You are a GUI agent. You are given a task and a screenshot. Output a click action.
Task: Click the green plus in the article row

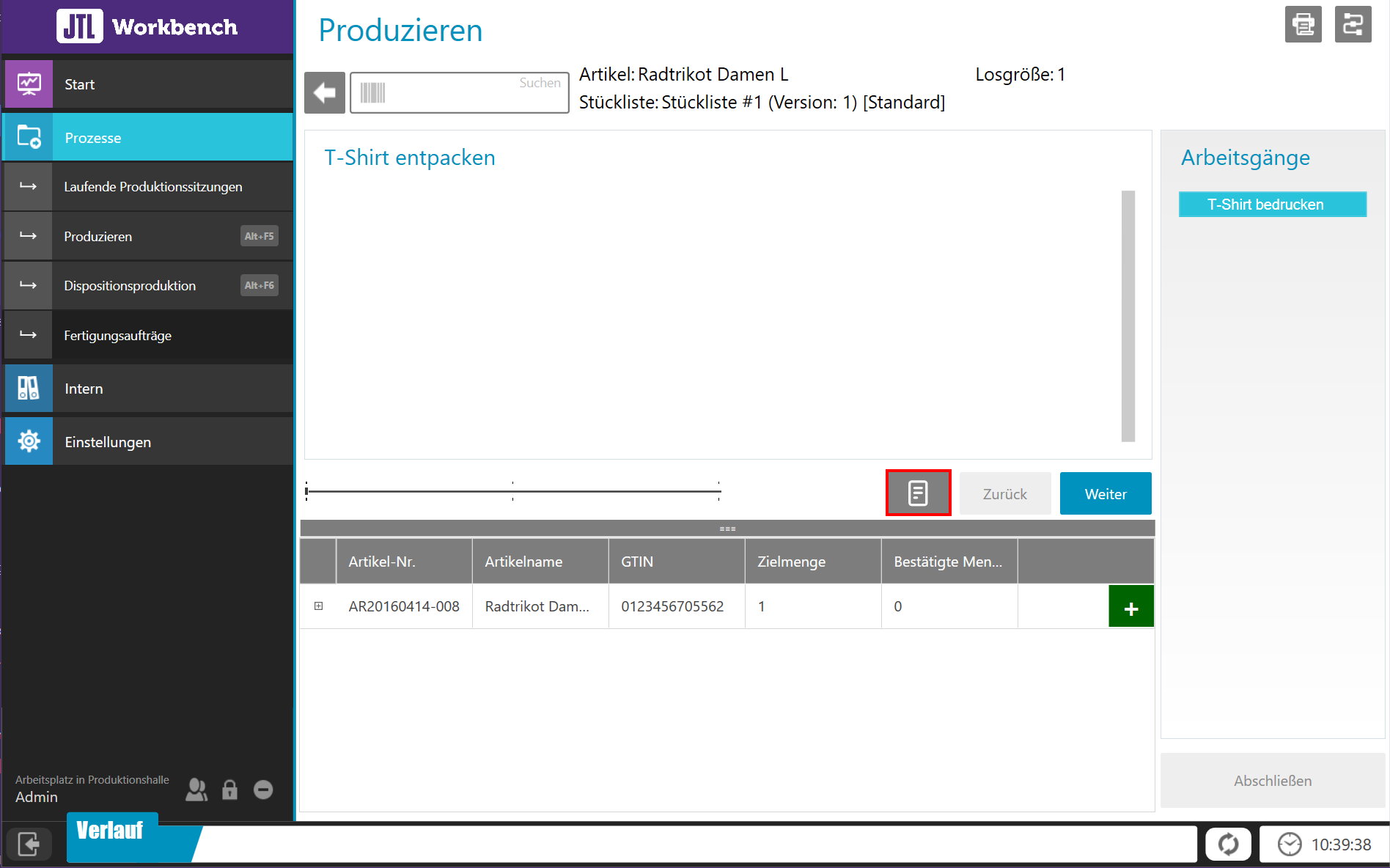point(1131,606)
